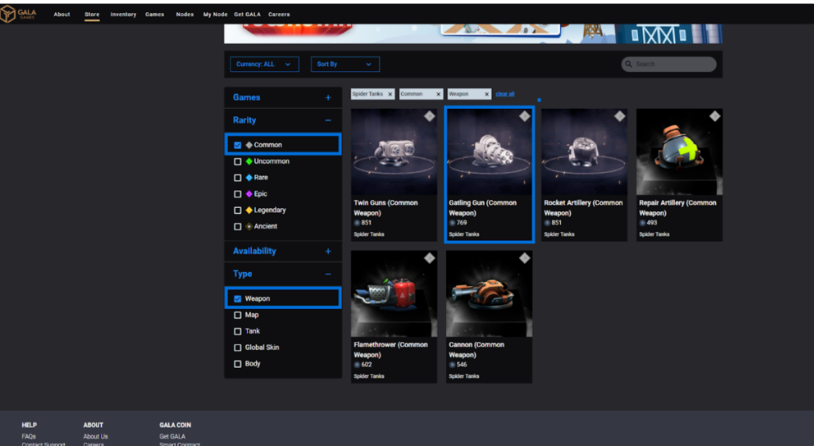Click the Gala Games logo

pos(18,14)
